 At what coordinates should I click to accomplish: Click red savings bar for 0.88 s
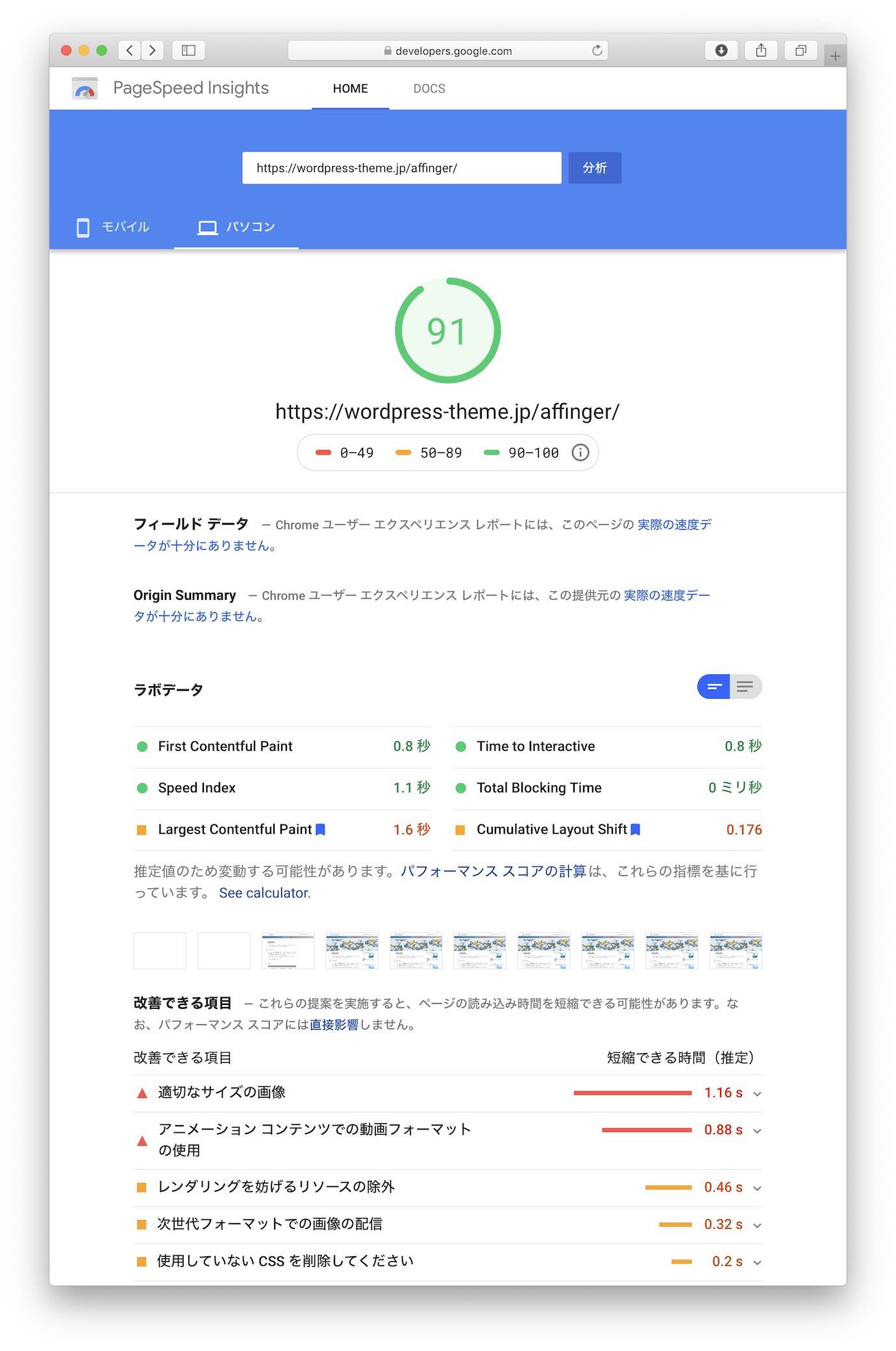[x=647, y=1130]
